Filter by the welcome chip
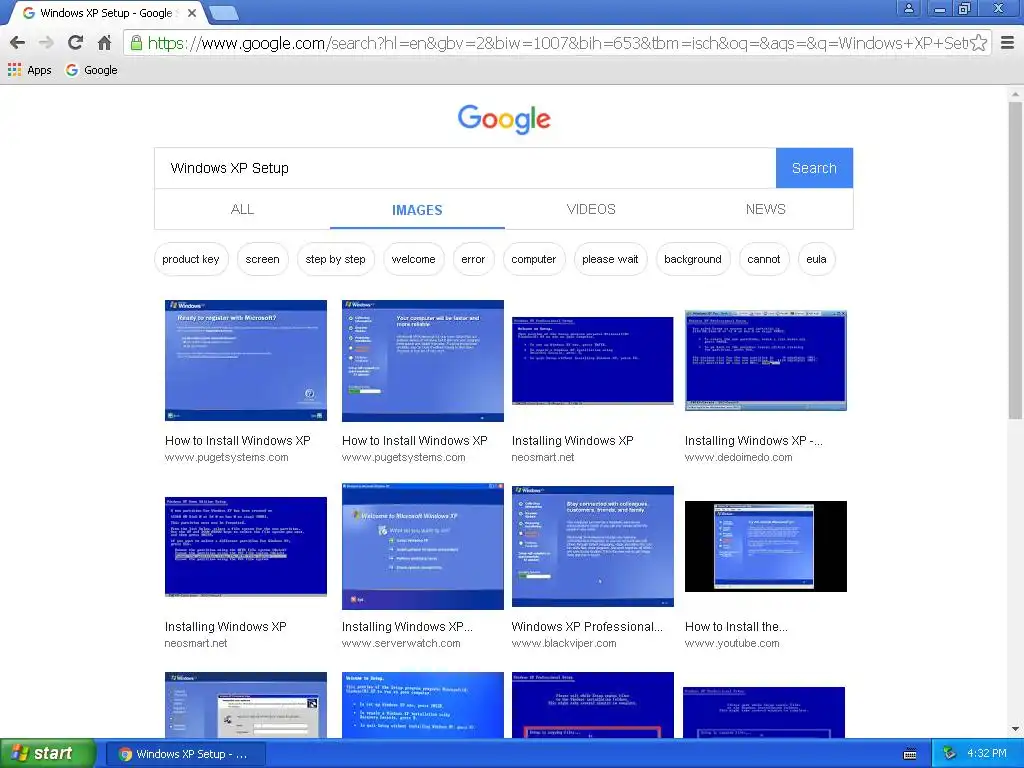1024x768 pixels. click(x=413, y=259)
